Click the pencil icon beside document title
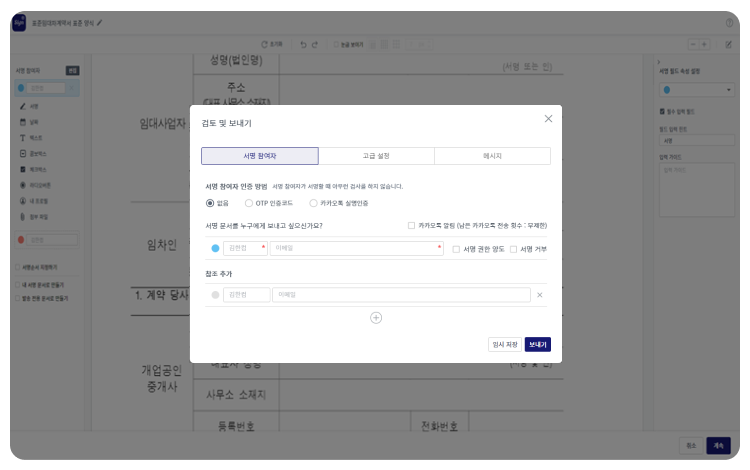Viewport: 750px width, 470px height. point(100,22)
